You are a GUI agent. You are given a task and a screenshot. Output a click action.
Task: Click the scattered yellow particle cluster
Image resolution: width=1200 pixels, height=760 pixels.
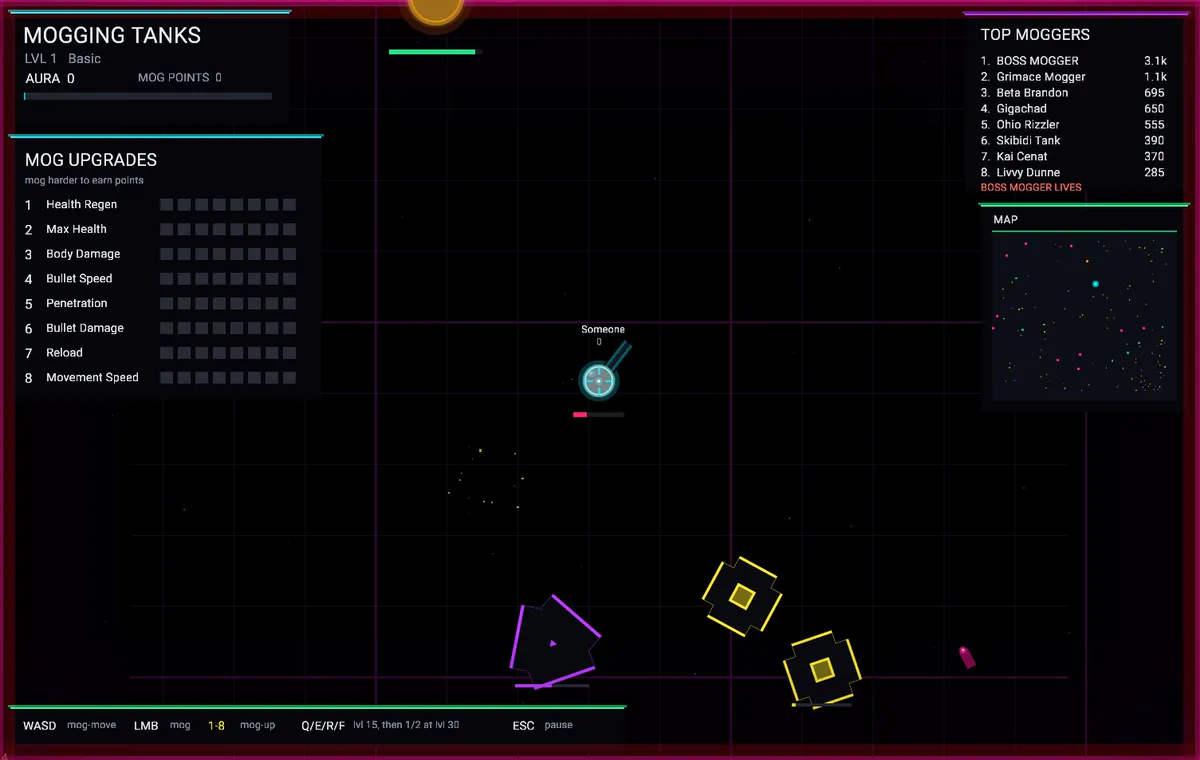485,478
